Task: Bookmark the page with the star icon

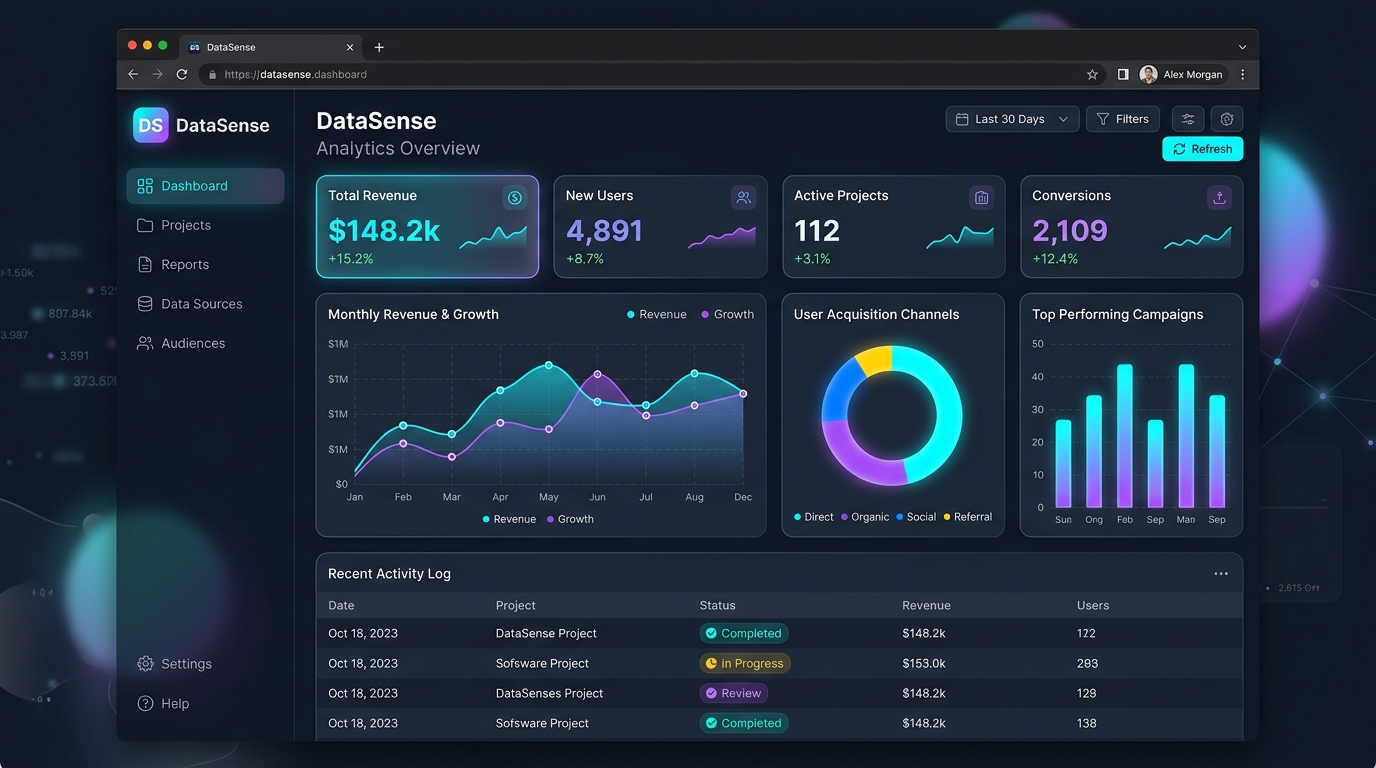Action: point(1092,74)
